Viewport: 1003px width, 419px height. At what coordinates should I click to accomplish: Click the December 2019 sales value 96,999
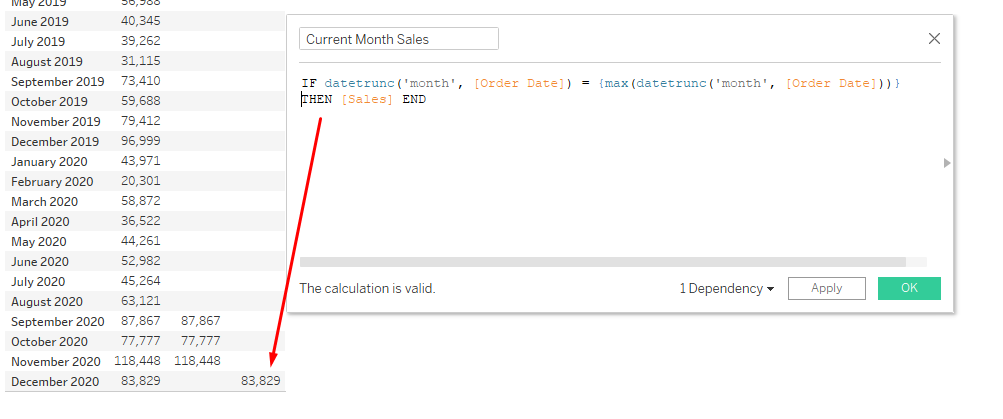click(140, 141)
